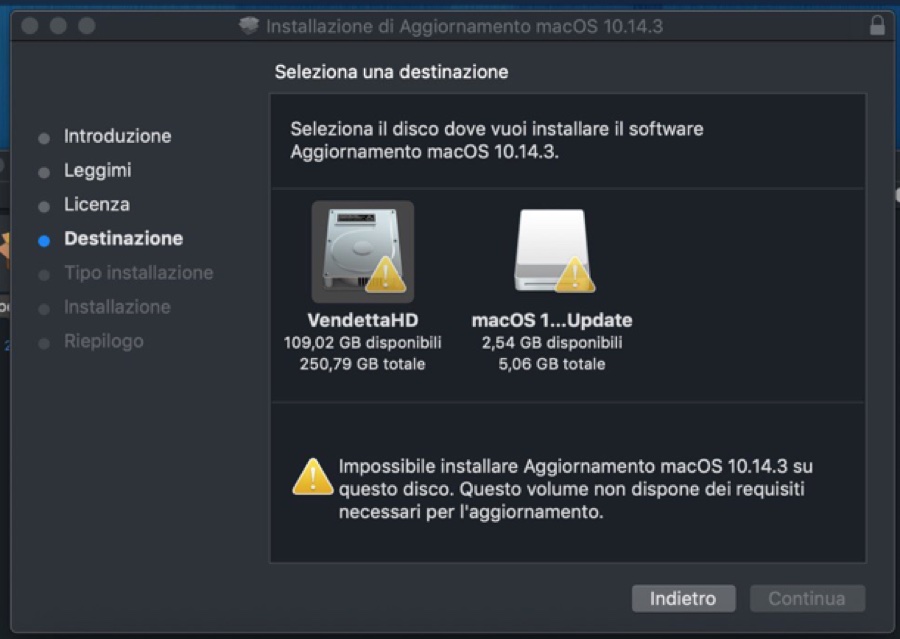Open the Leggimi step in sidebar
This screenshot has height=639, width=900.
pyautogui.click(x=97, y=170)
